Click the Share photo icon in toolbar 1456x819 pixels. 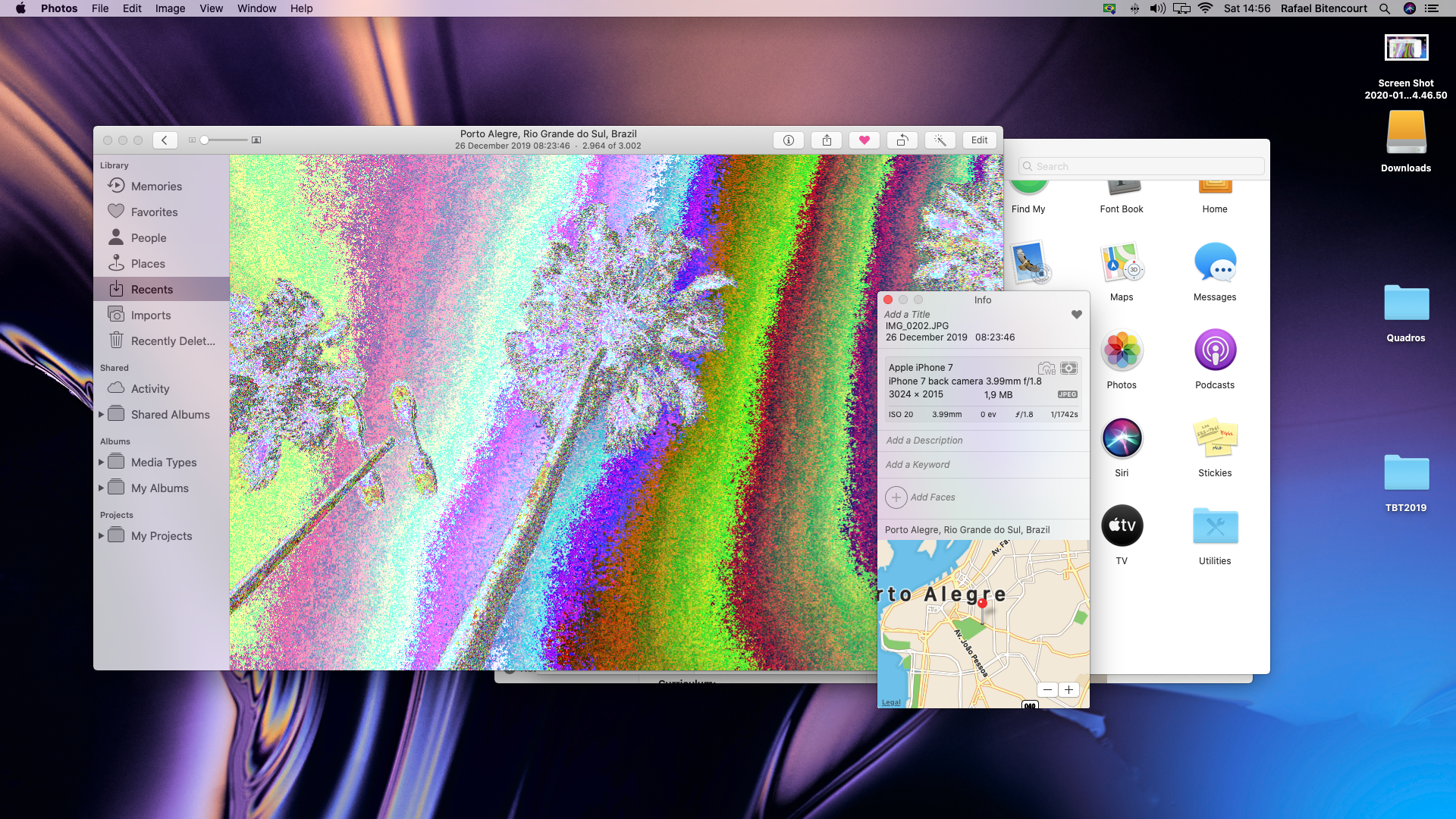point(826,139)
